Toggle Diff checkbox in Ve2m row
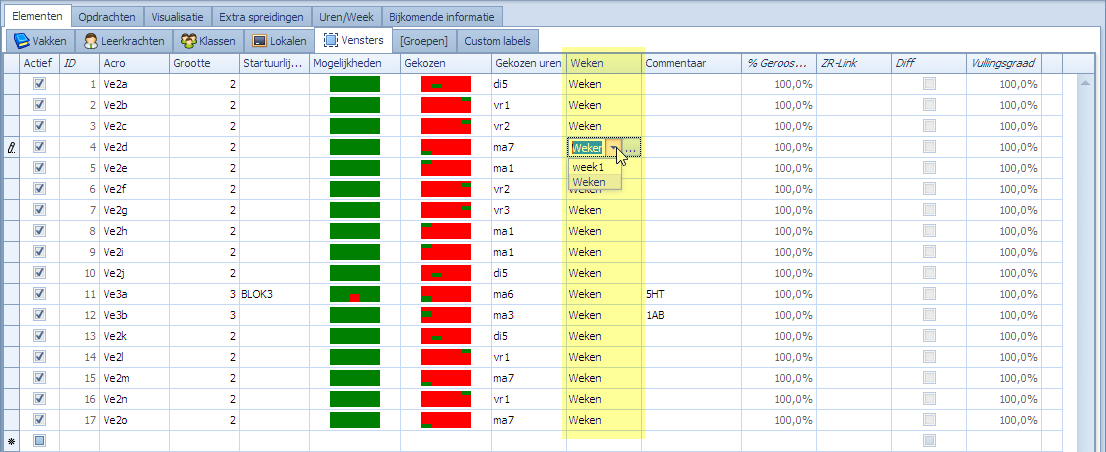Viewport: 1106px width, 452px height. coord(930,377)
